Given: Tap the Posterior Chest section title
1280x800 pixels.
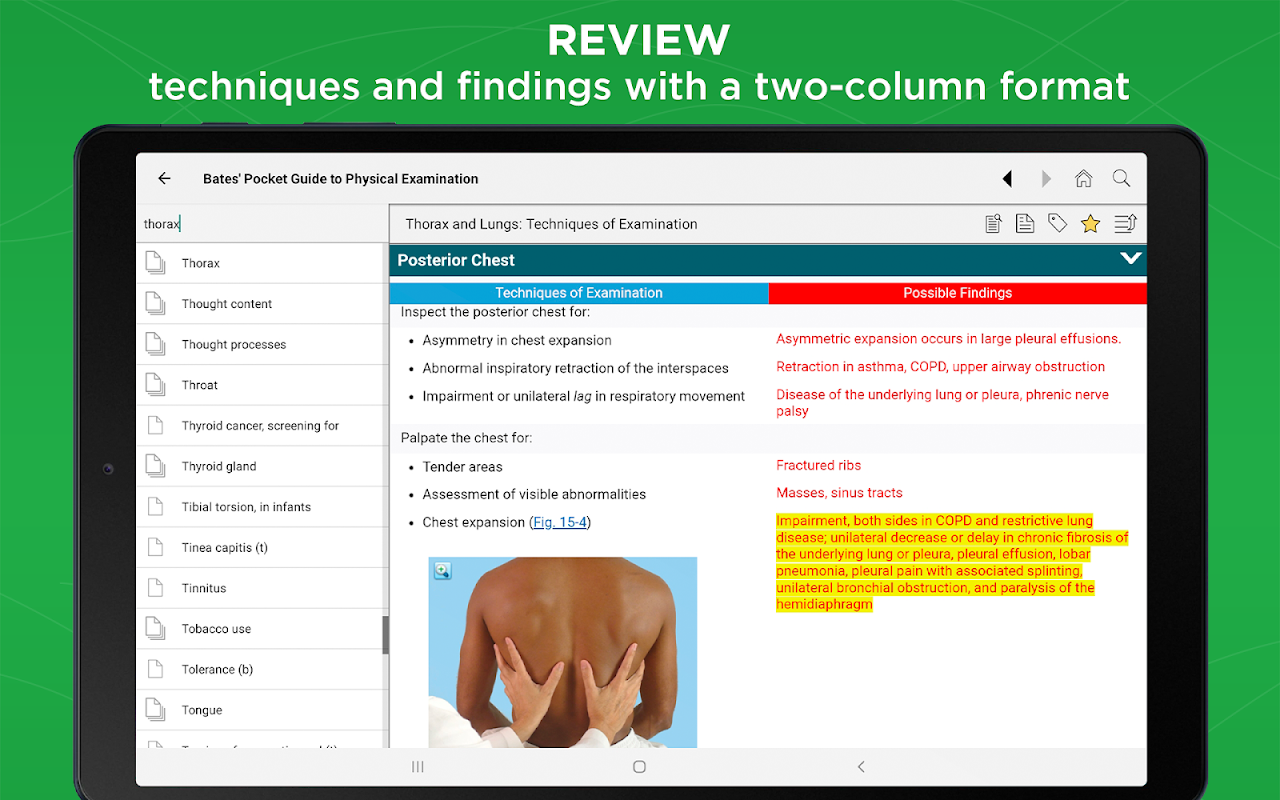Looking at the screenshot, I should point(456,260).
